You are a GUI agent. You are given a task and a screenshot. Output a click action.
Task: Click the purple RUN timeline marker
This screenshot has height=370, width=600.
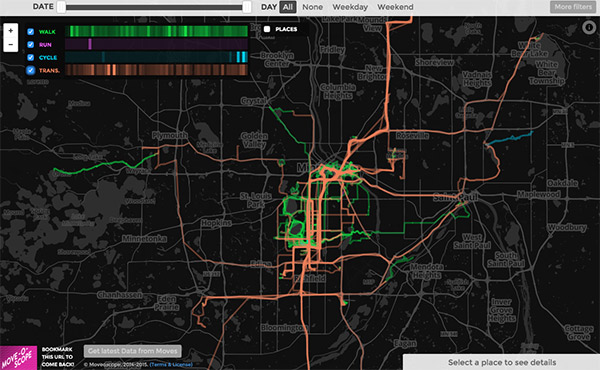click(90, 44)
